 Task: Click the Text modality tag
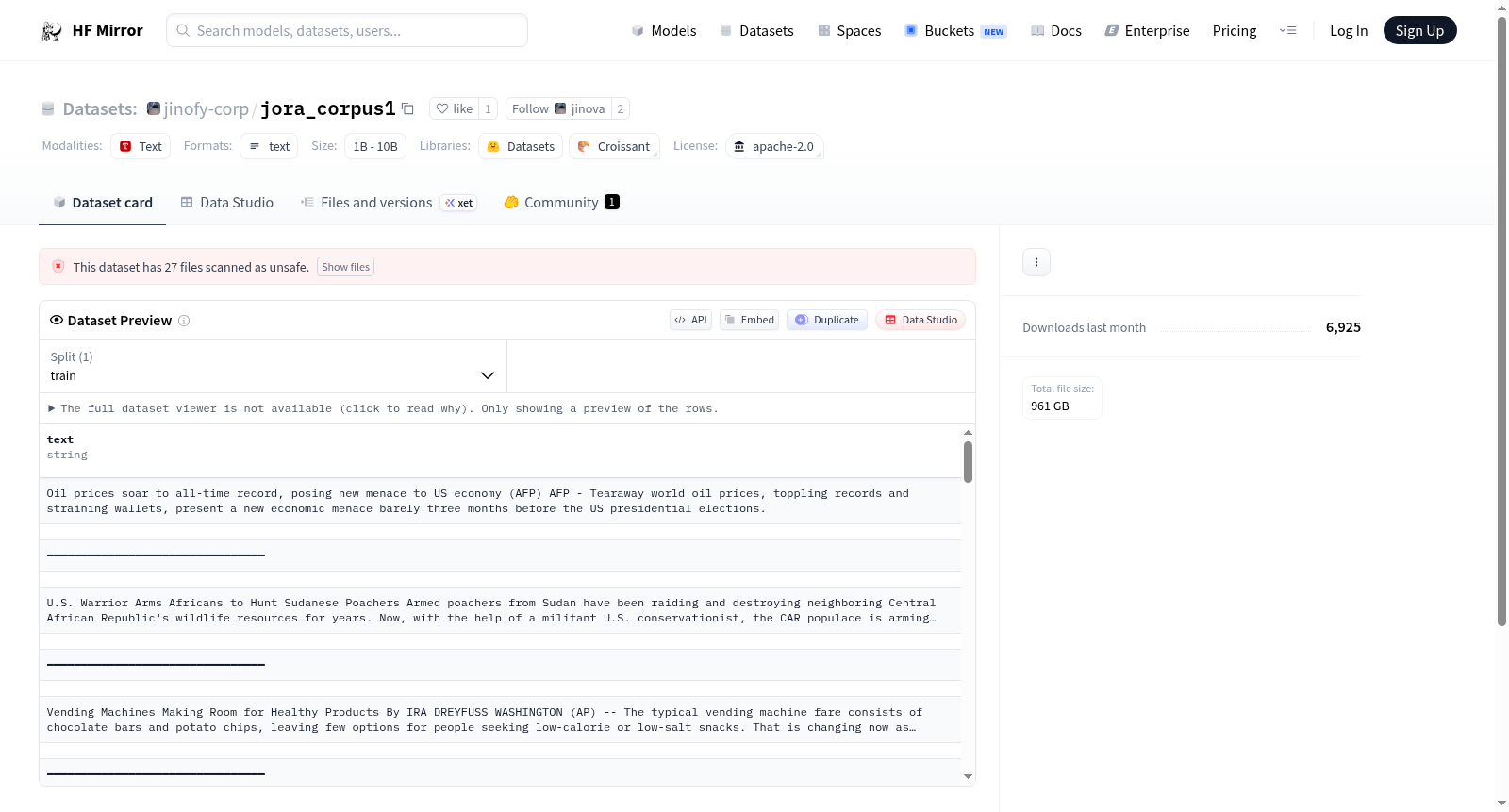pos(141,146)
